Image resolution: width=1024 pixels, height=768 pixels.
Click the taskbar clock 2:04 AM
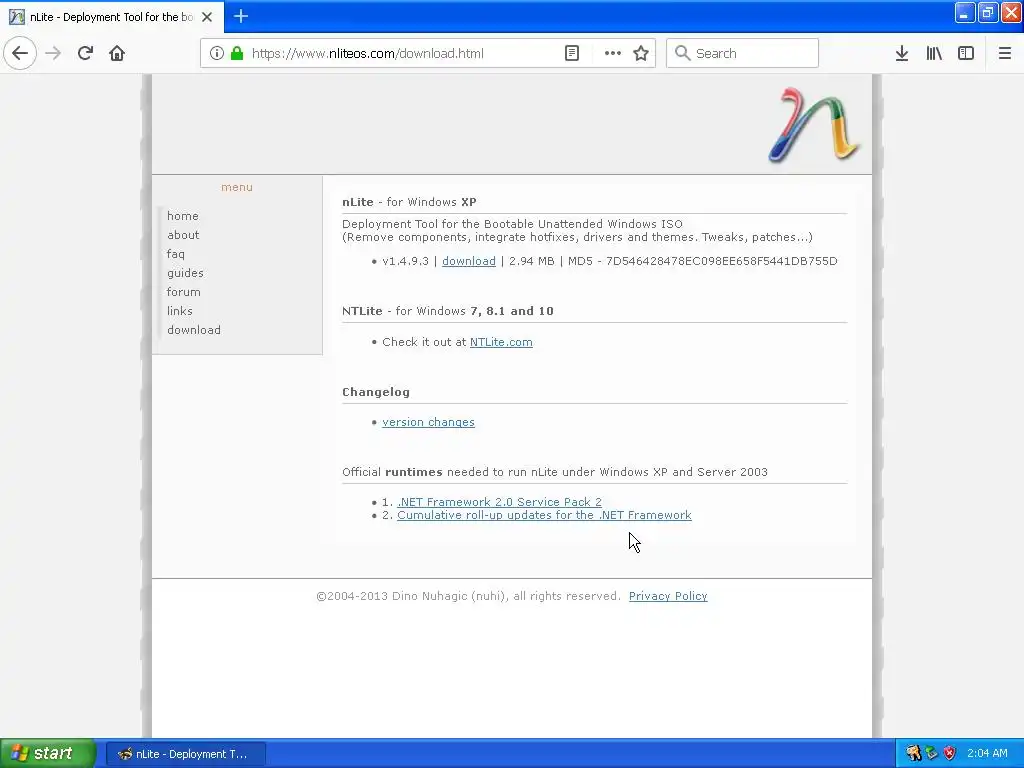(x=987, y=754)
